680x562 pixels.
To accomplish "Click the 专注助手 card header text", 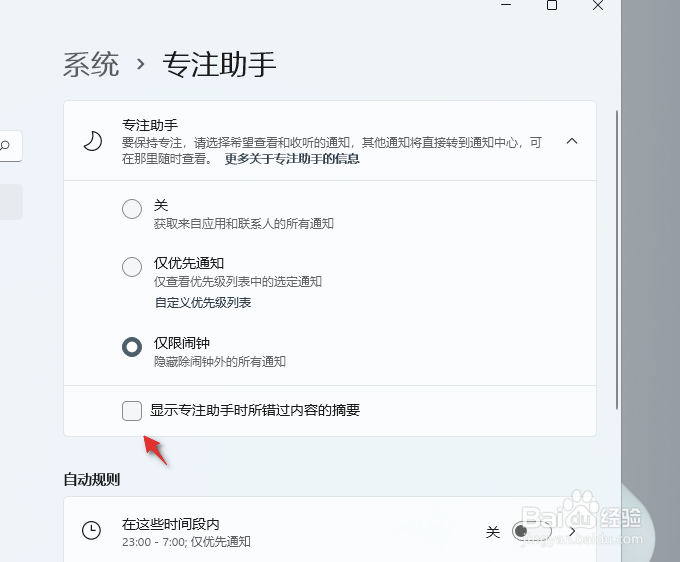I will (x=150, y=125).
